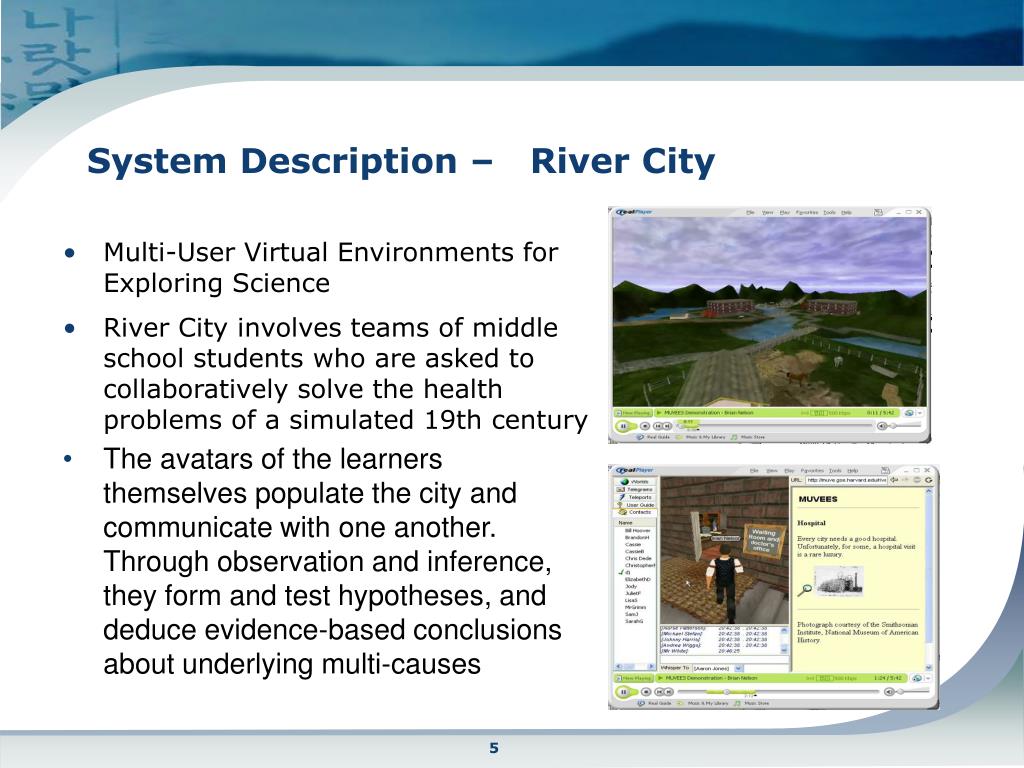Click theater mode icon in the landscape player title bar
The width and height of the screenshot is (1024, 768).
point(878,212)
